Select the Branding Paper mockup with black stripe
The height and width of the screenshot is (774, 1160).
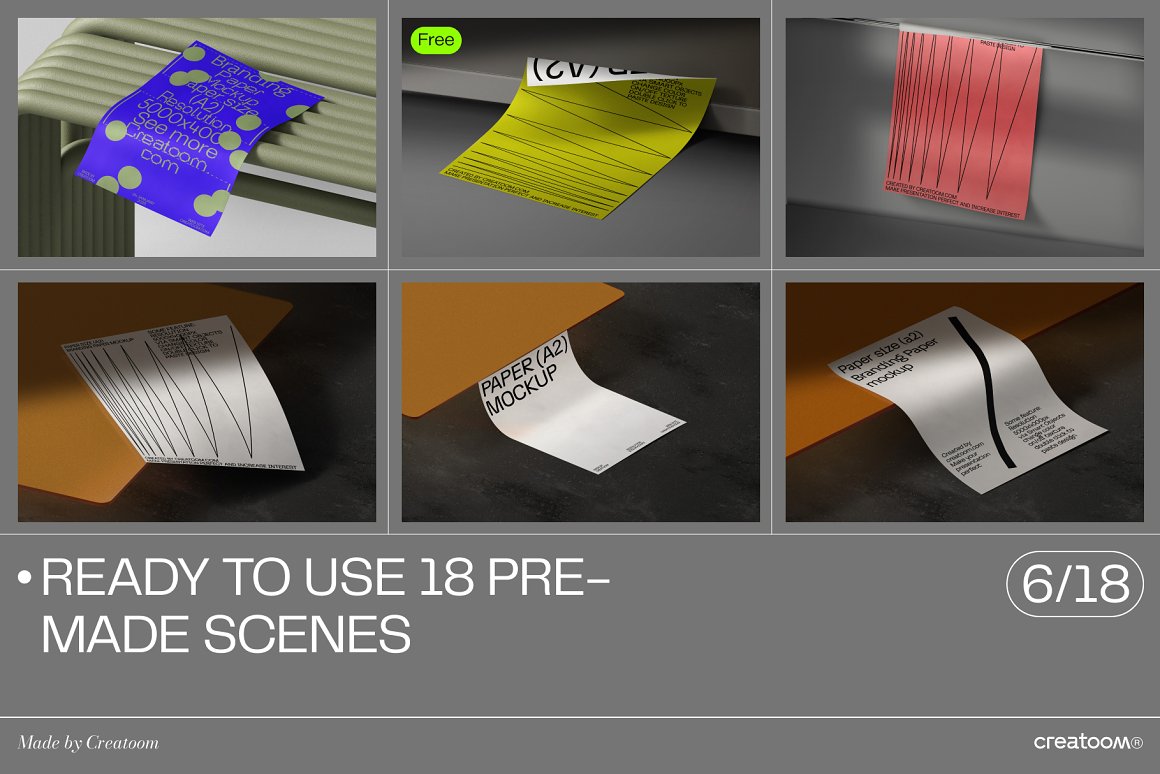coord(965,402)
